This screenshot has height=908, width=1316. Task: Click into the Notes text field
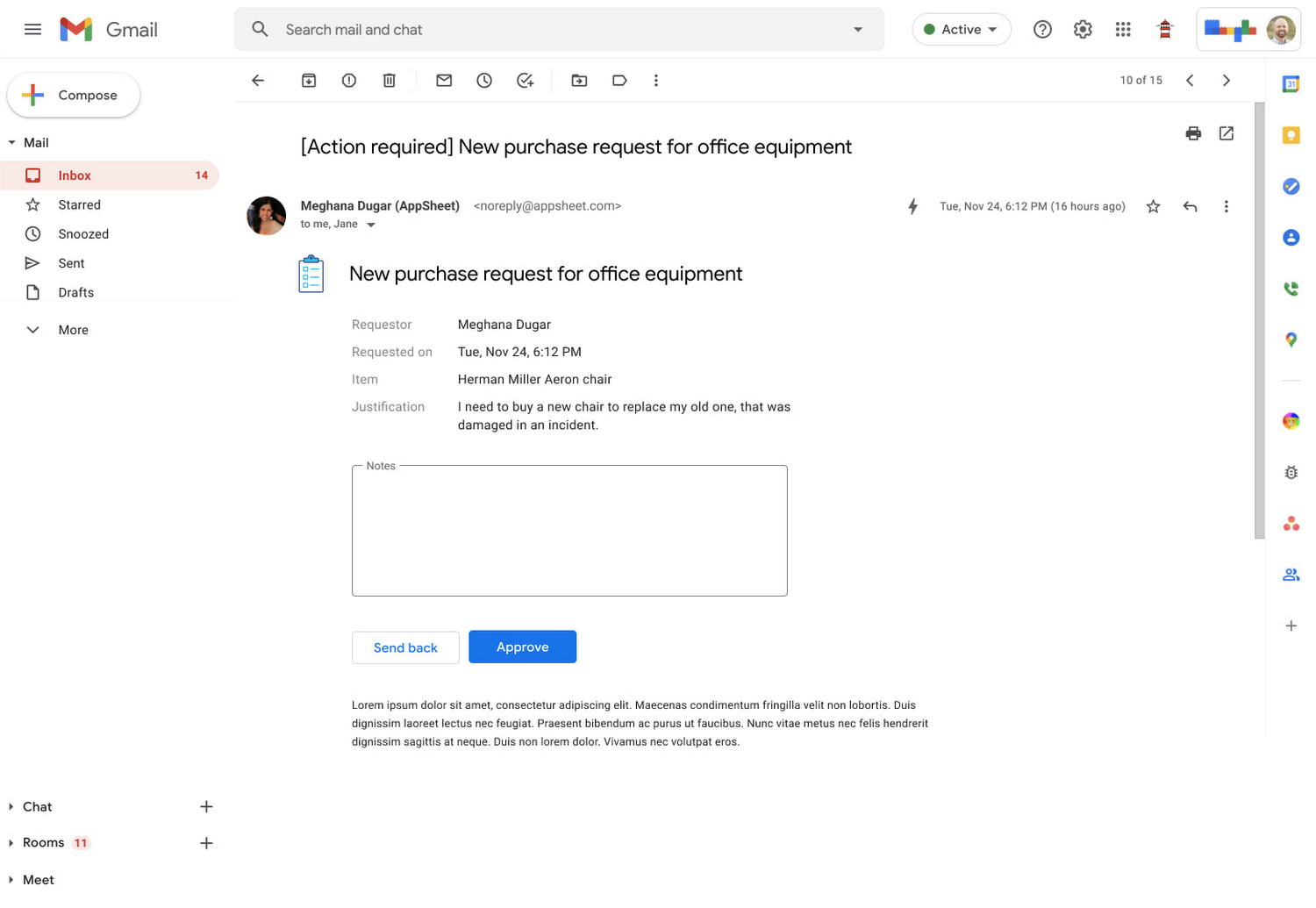(x=569, y=531)
